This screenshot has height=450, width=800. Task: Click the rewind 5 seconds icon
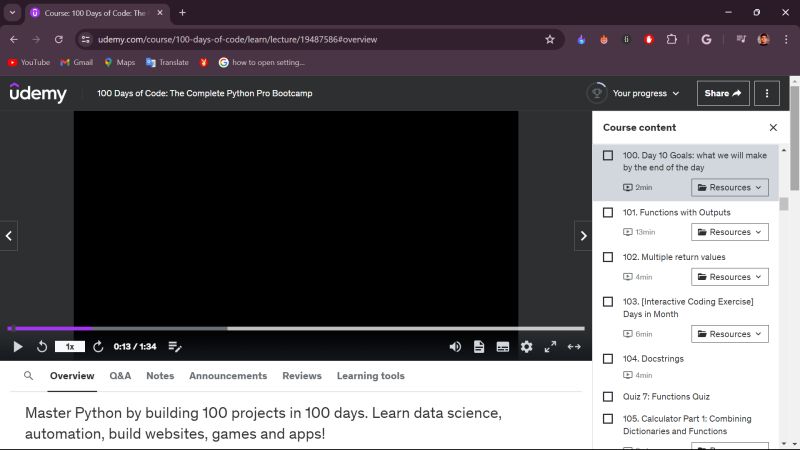[x=42, y=347]
